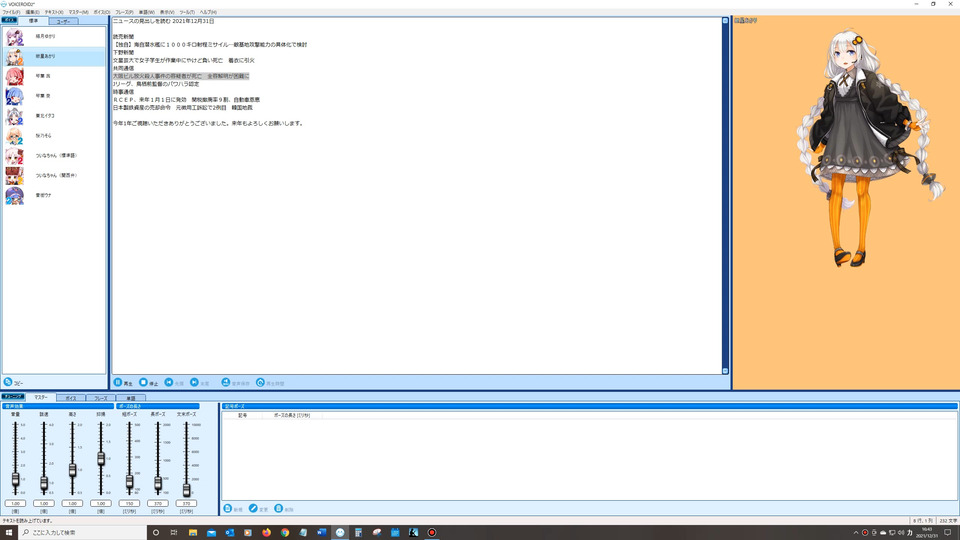Open the テキスト(X) menu

tap(54, 12)
